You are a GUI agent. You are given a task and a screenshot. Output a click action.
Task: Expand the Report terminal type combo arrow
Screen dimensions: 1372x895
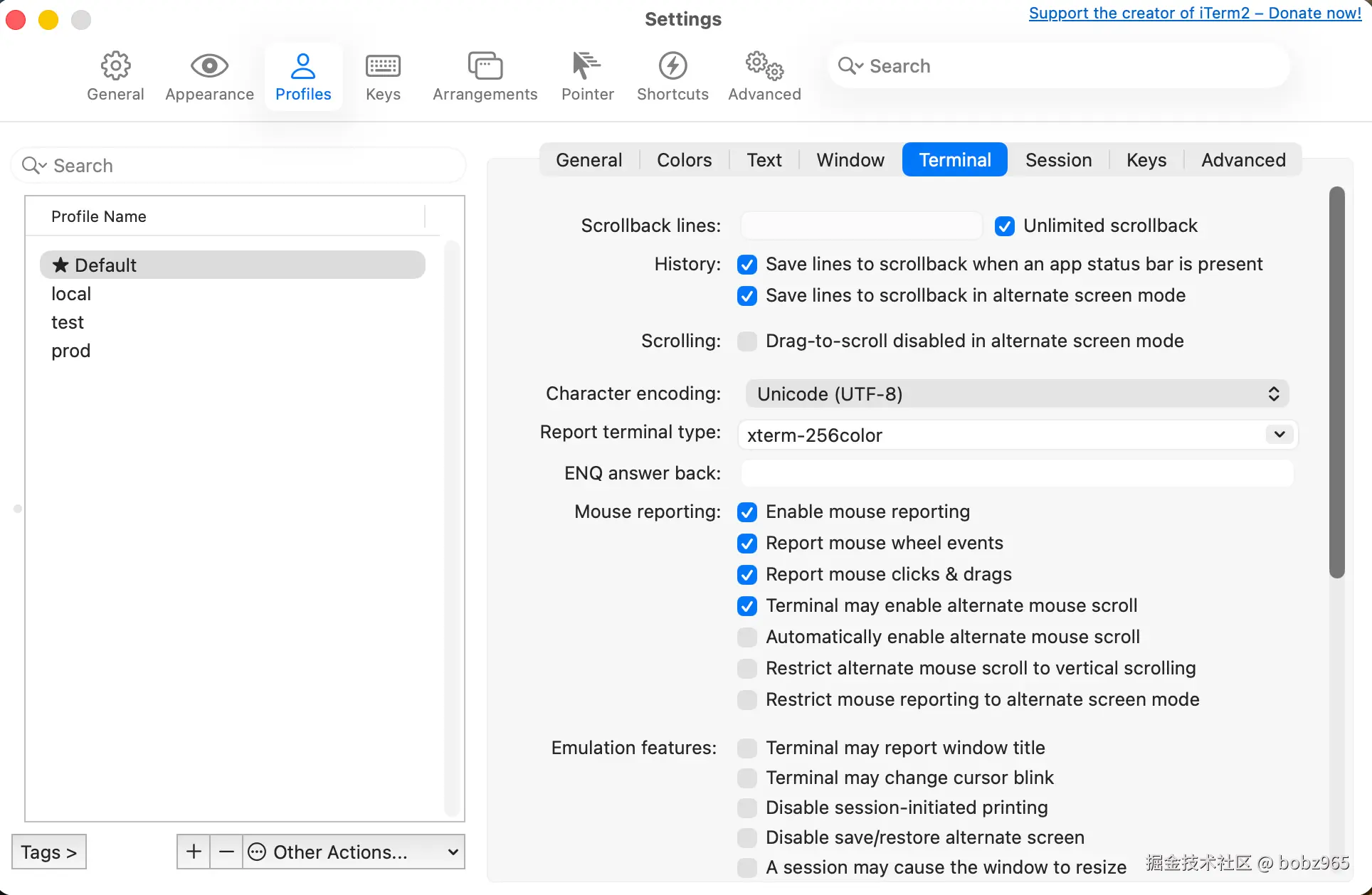click(1279, 435)
